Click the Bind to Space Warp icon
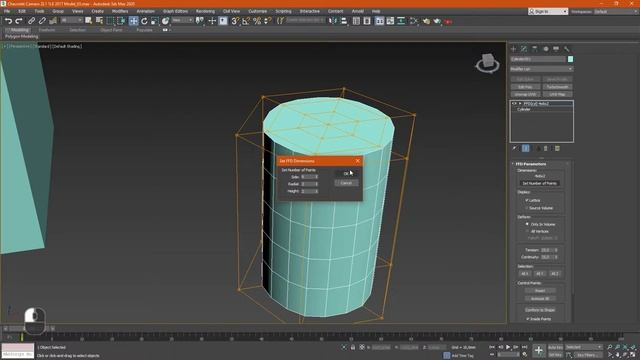The width and height of the screenshot is (640, 360). (x=53, y=21)
